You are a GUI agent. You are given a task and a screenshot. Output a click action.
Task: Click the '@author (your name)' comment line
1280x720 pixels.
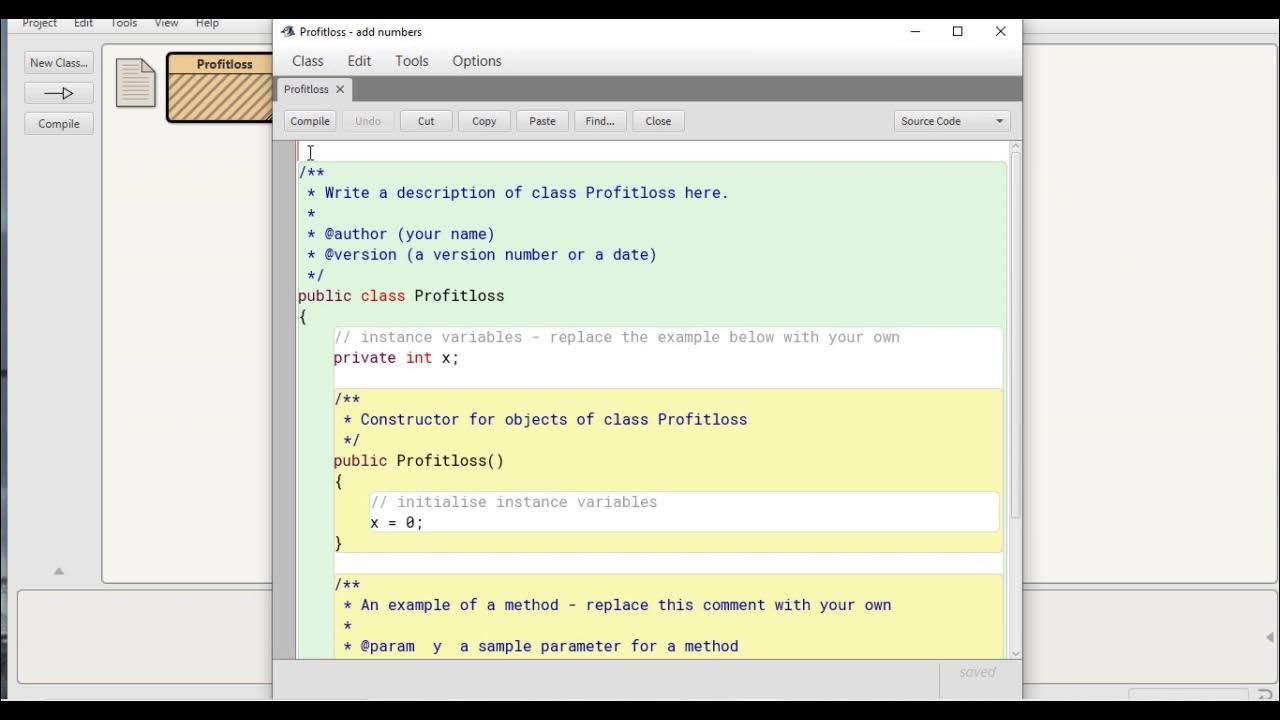coord(401,234)
